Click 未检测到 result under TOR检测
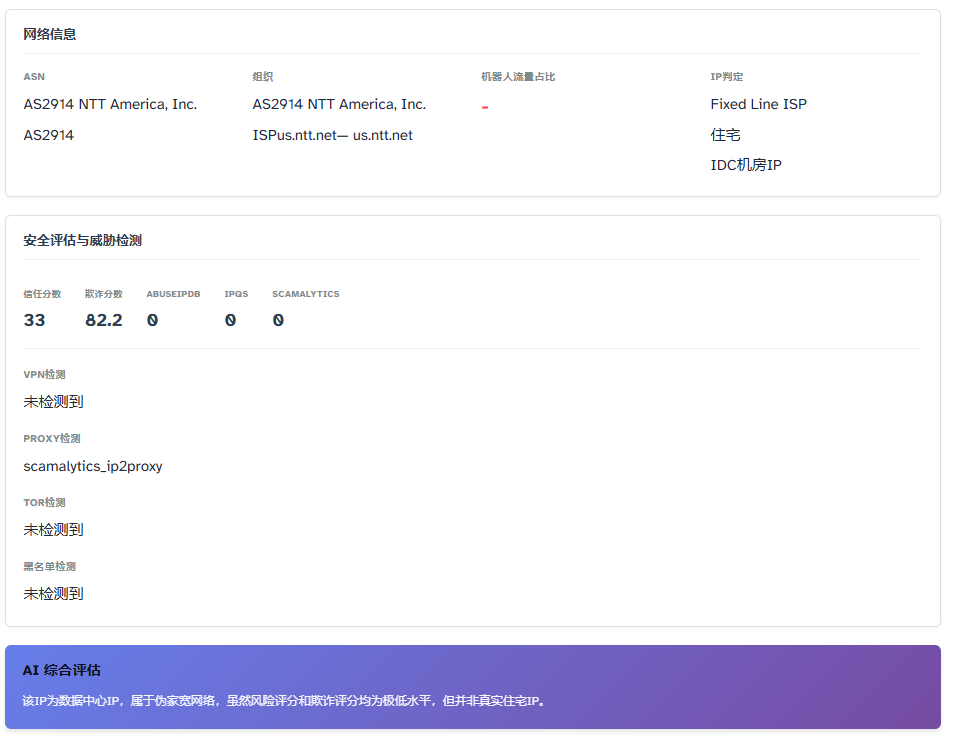The image size is (953, 736). pyautogui.click(x=53, y=530)
